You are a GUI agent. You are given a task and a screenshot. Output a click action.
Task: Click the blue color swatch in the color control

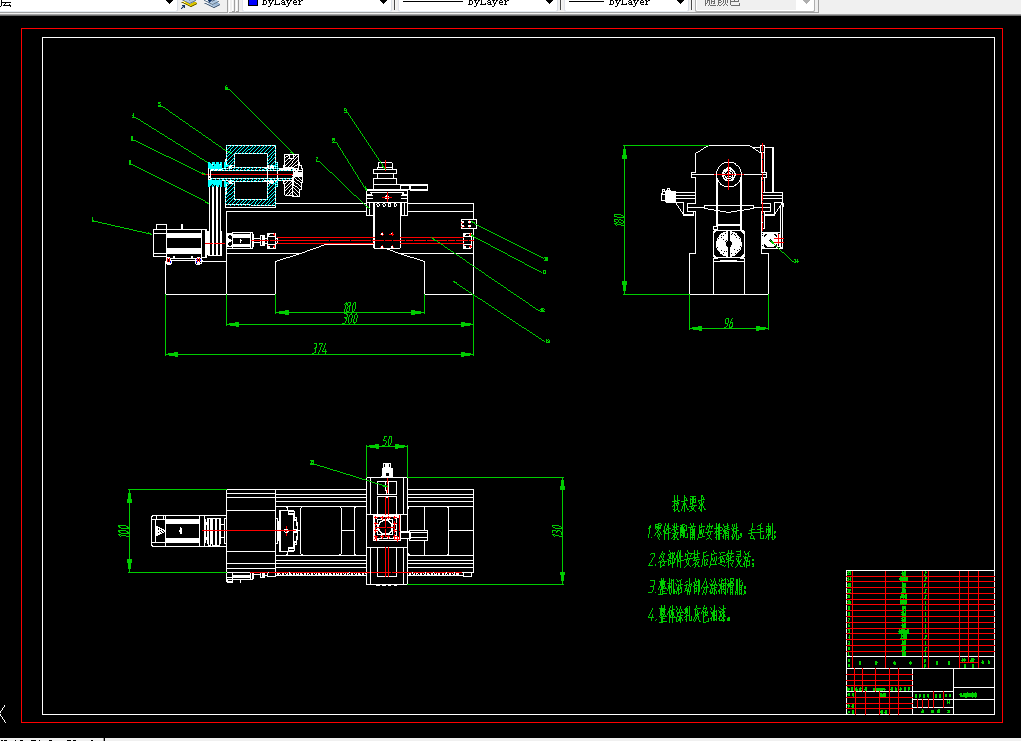click(x=253, y=3)
